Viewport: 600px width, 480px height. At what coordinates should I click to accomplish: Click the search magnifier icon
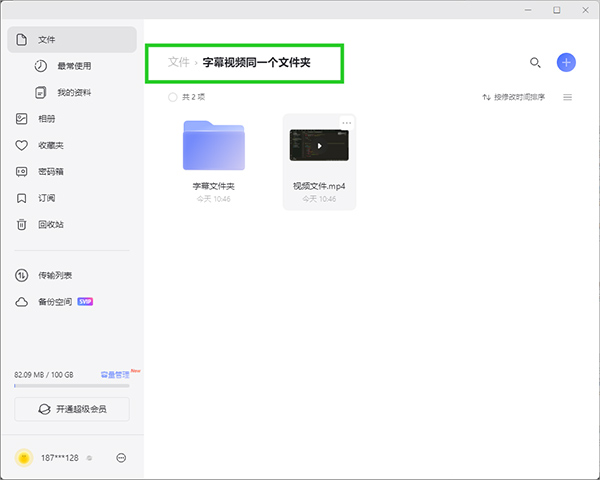(x=535, y=62)
